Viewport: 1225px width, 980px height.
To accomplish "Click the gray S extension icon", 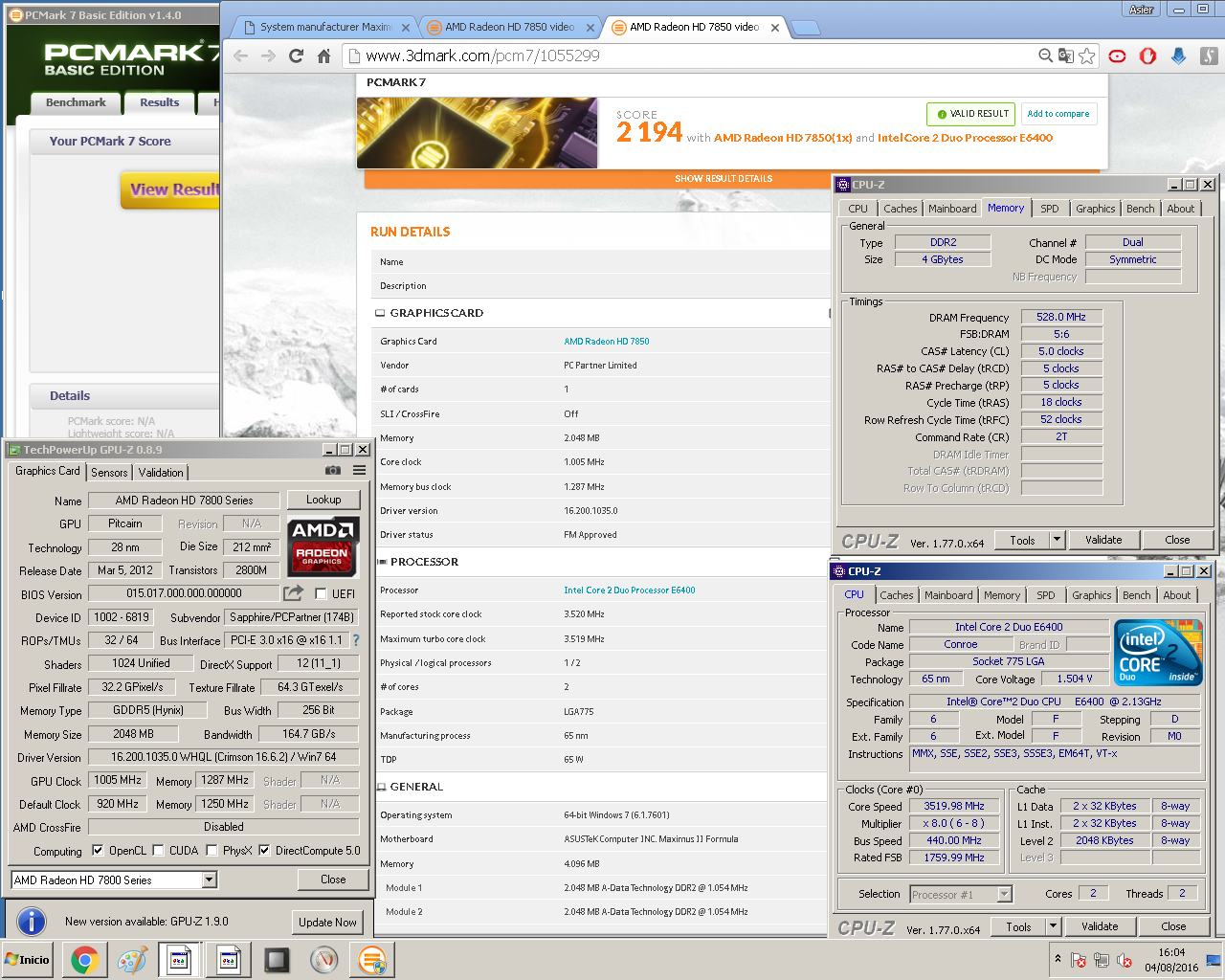I will [x=1209, y=56].
